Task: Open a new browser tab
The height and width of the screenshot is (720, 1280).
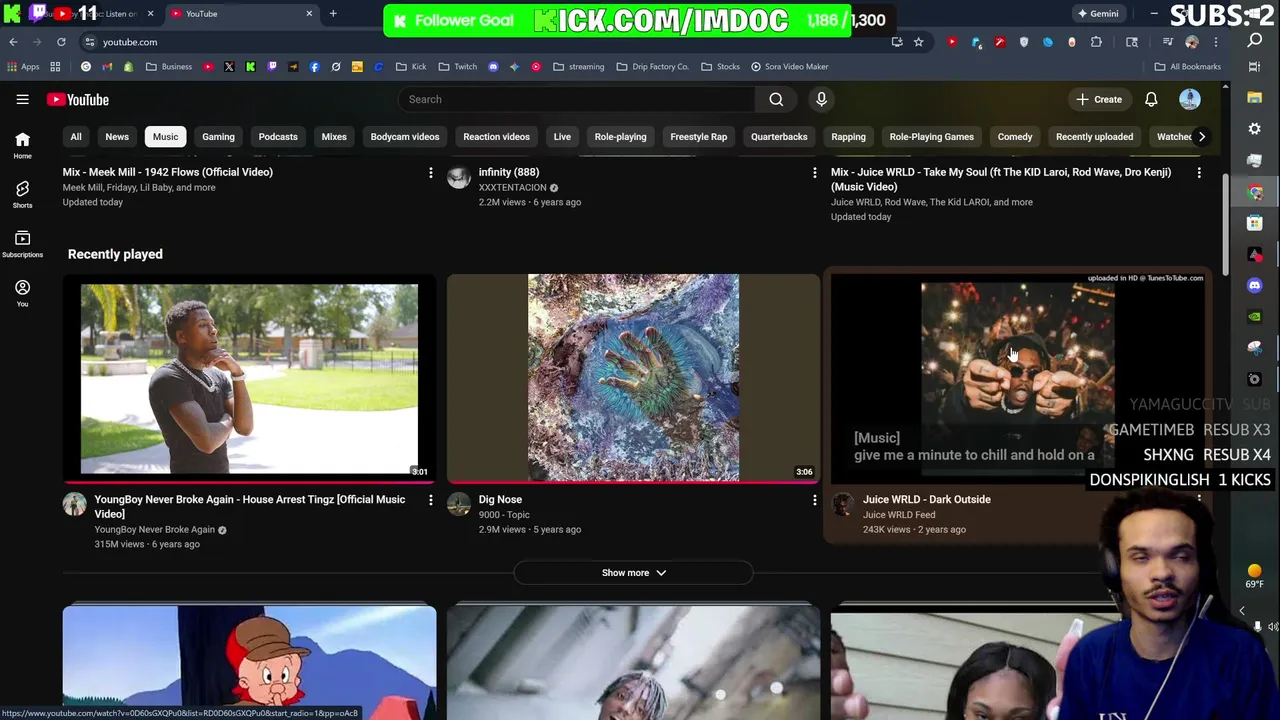Action: point(333,14)
